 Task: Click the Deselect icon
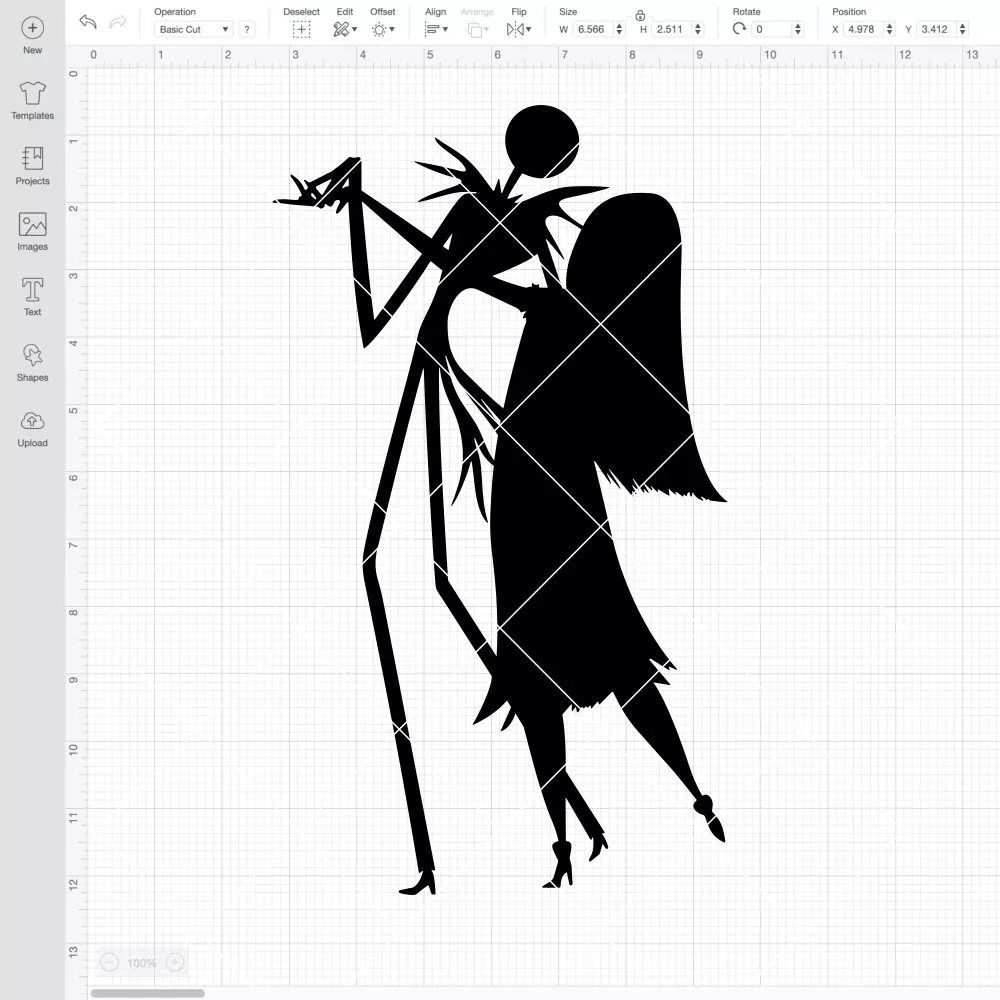coord(302,29)
